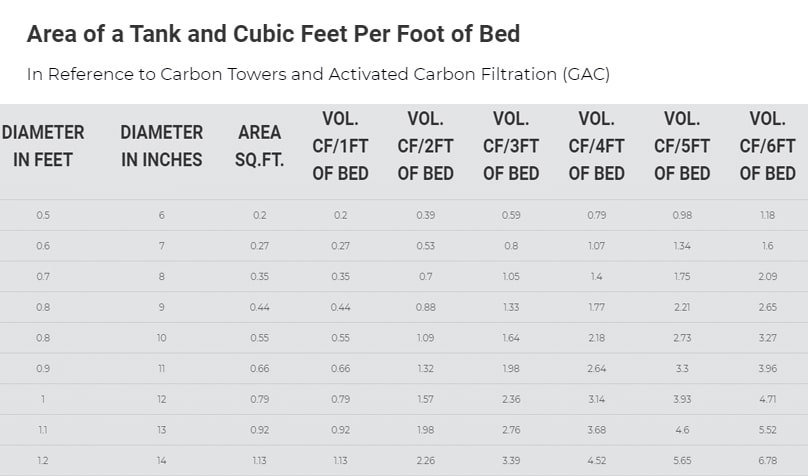Select the 'Area Sq.Ft.' column header
This screenshot has width=808, height=476.
pyautogui.click(x=260, y=146)
